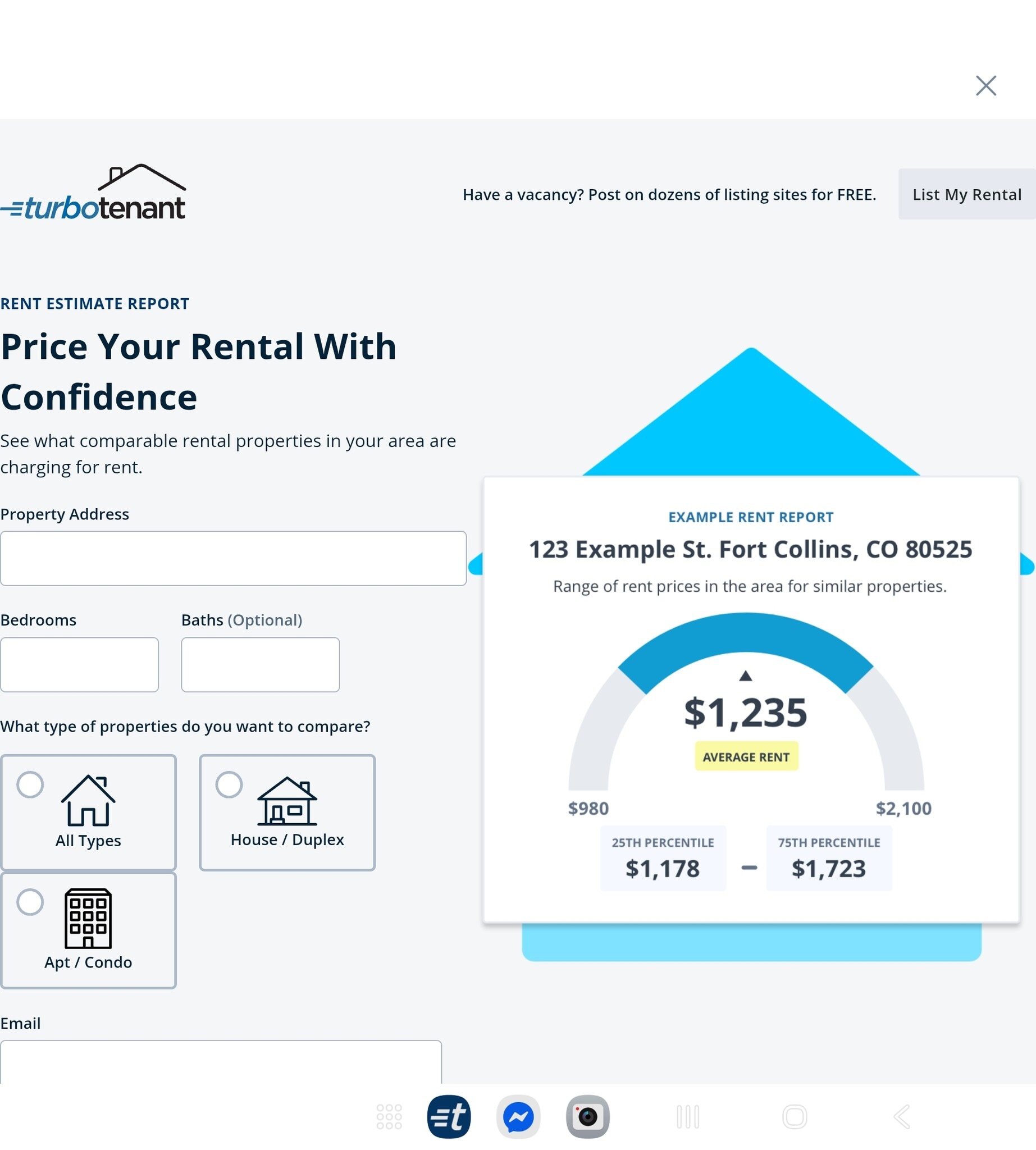
Task: Click the All Types house icon
Action: coord(88,800)
